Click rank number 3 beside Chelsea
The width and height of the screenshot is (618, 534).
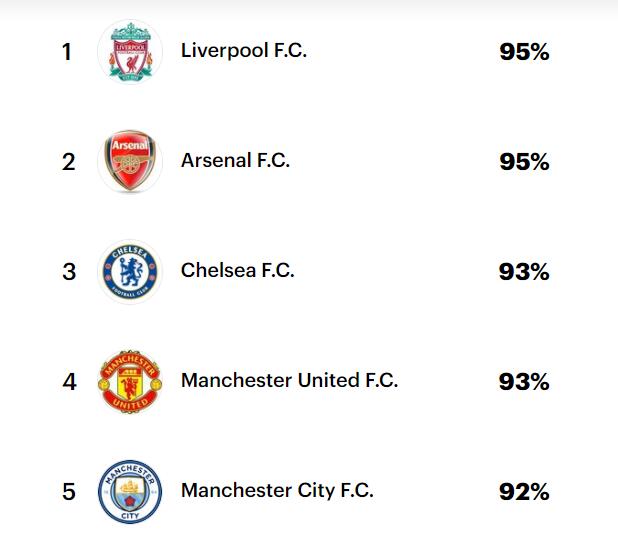[x=69, y=272]
